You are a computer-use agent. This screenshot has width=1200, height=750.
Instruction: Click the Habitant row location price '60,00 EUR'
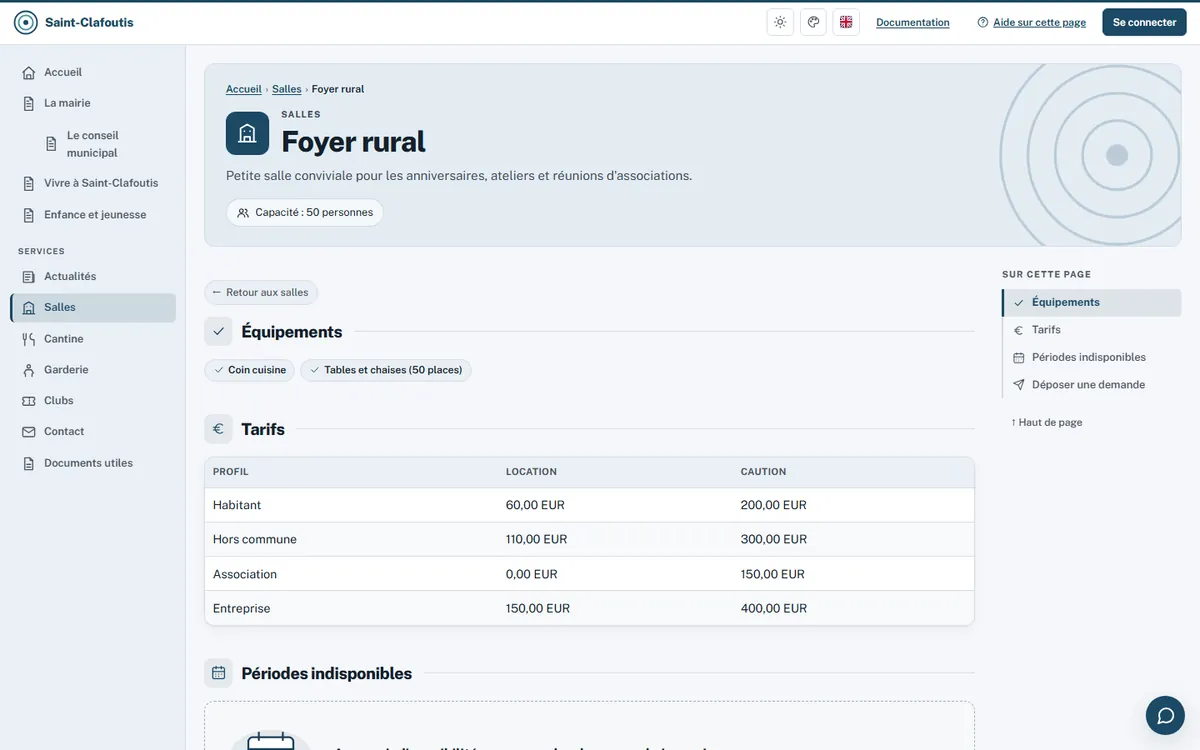click(535, 505)
